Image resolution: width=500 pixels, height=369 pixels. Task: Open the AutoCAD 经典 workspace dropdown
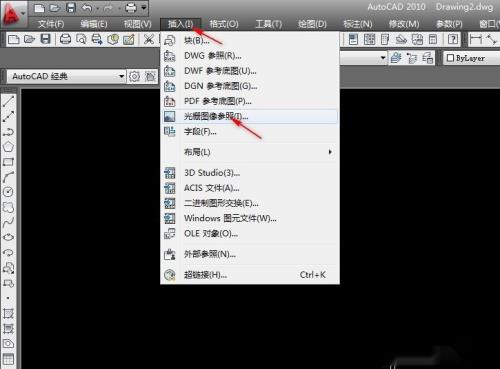coord(67,76)
